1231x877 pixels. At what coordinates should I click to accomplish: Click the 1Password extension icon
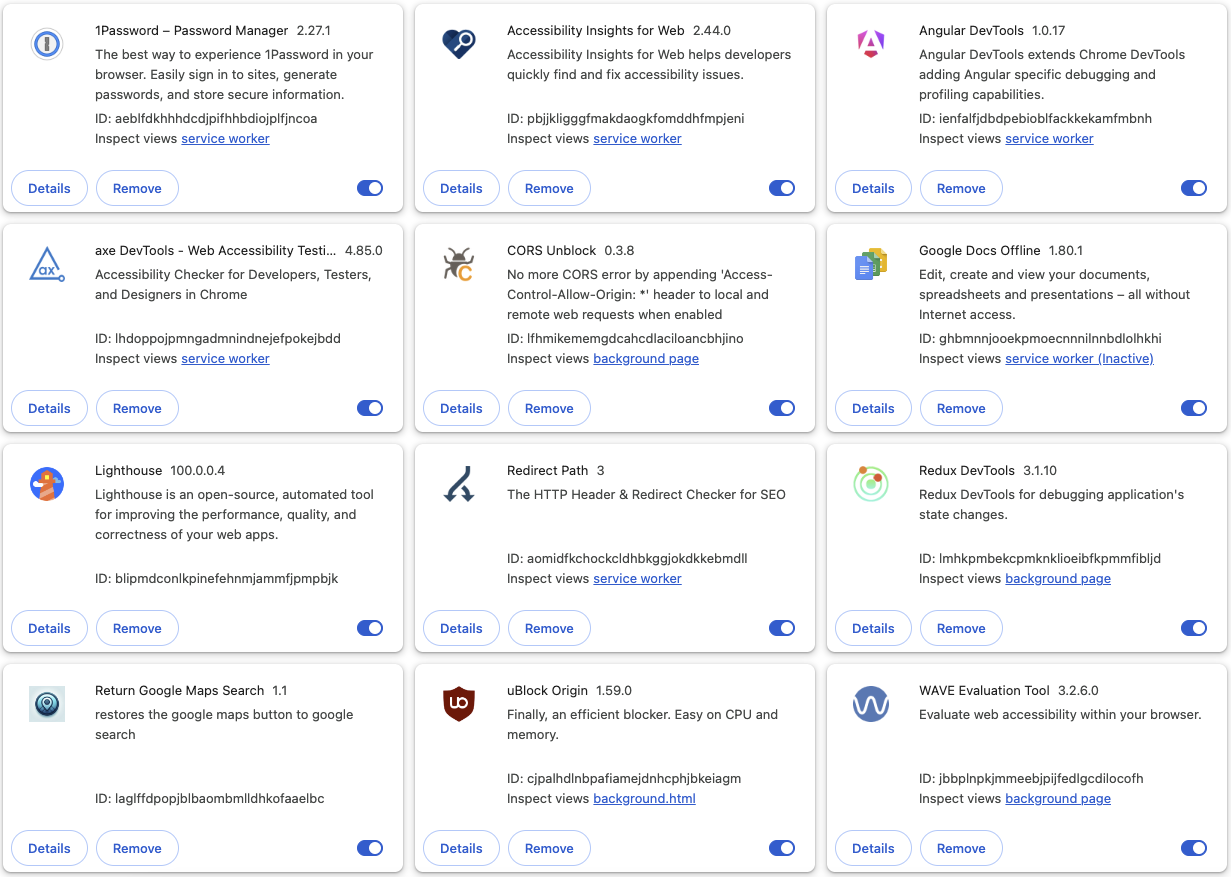pyautogui.click(x=47, y=44)
